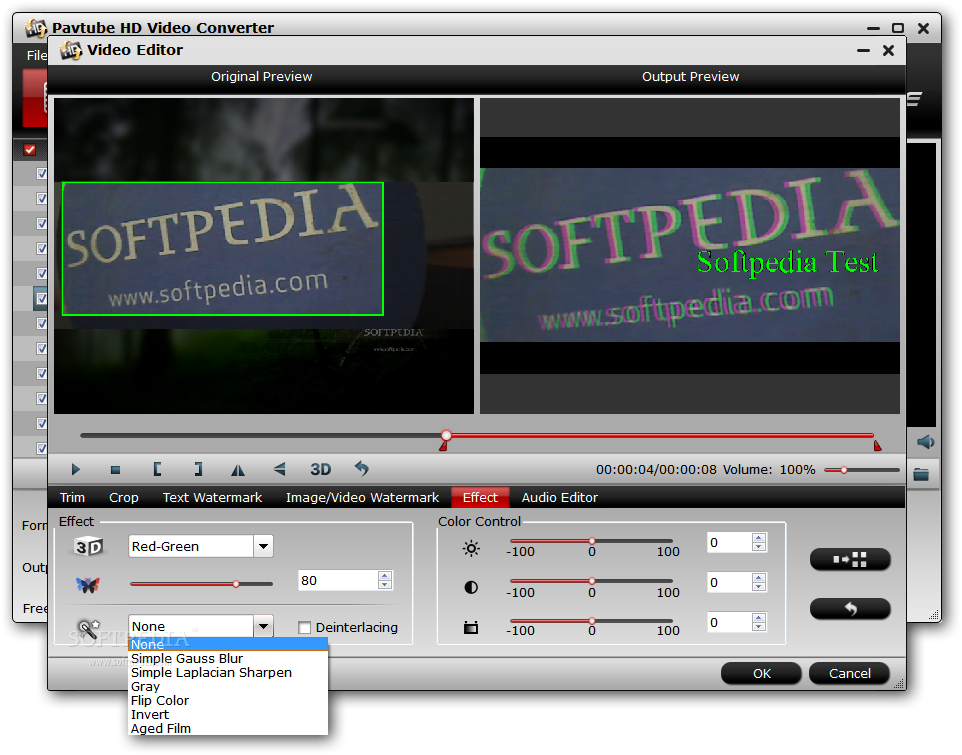Collapse the special effect None dropdown arrow

click(x=263, y=626)
